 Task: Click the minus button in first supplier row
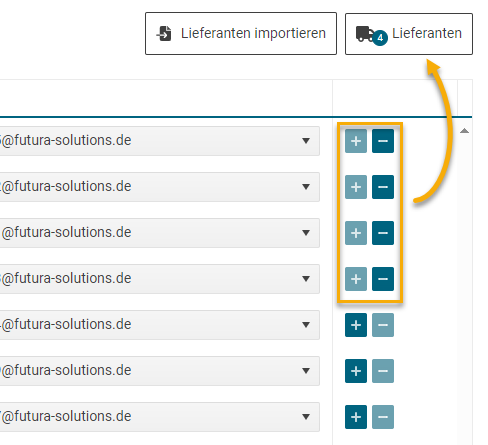[383, 141]
